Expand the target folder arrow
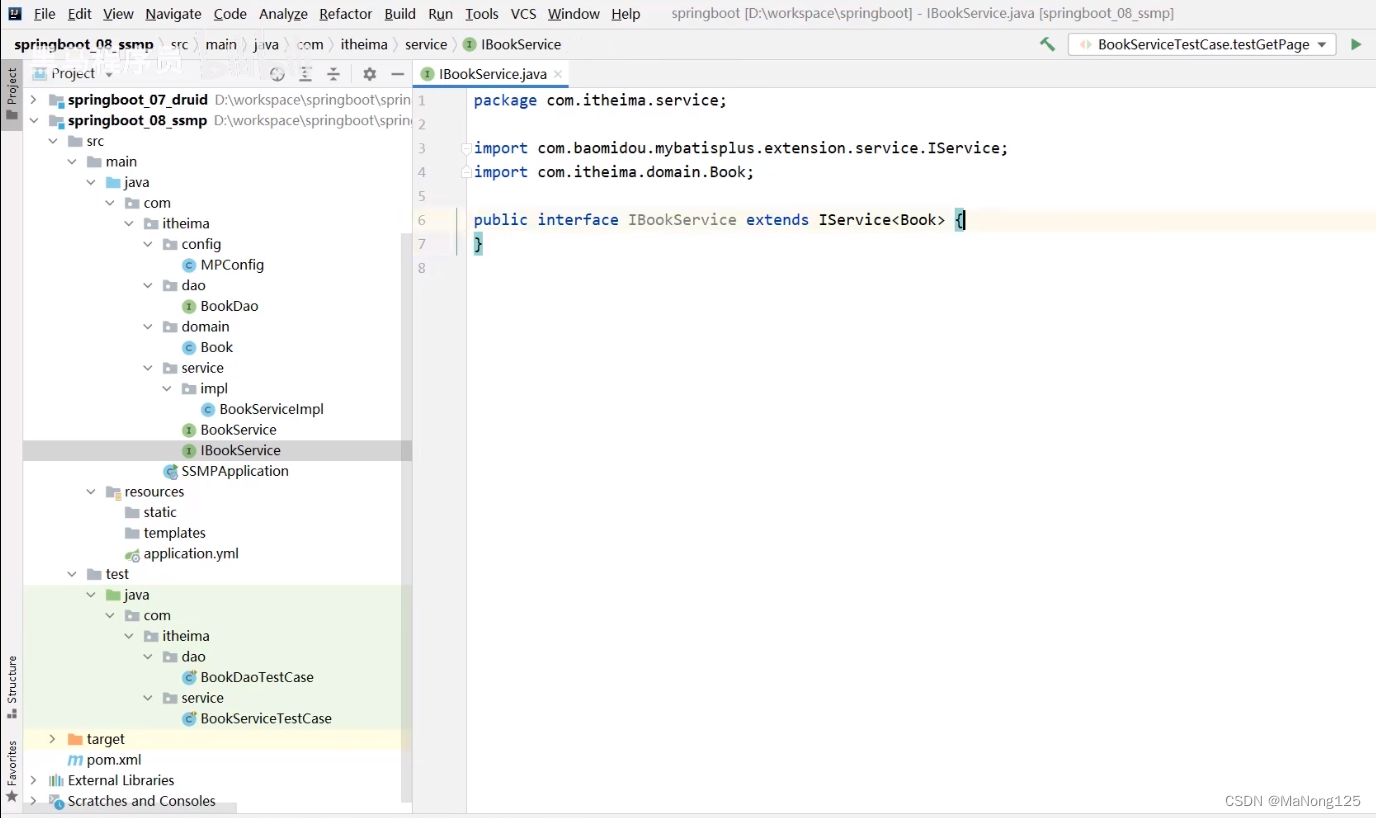 [53, 739]
